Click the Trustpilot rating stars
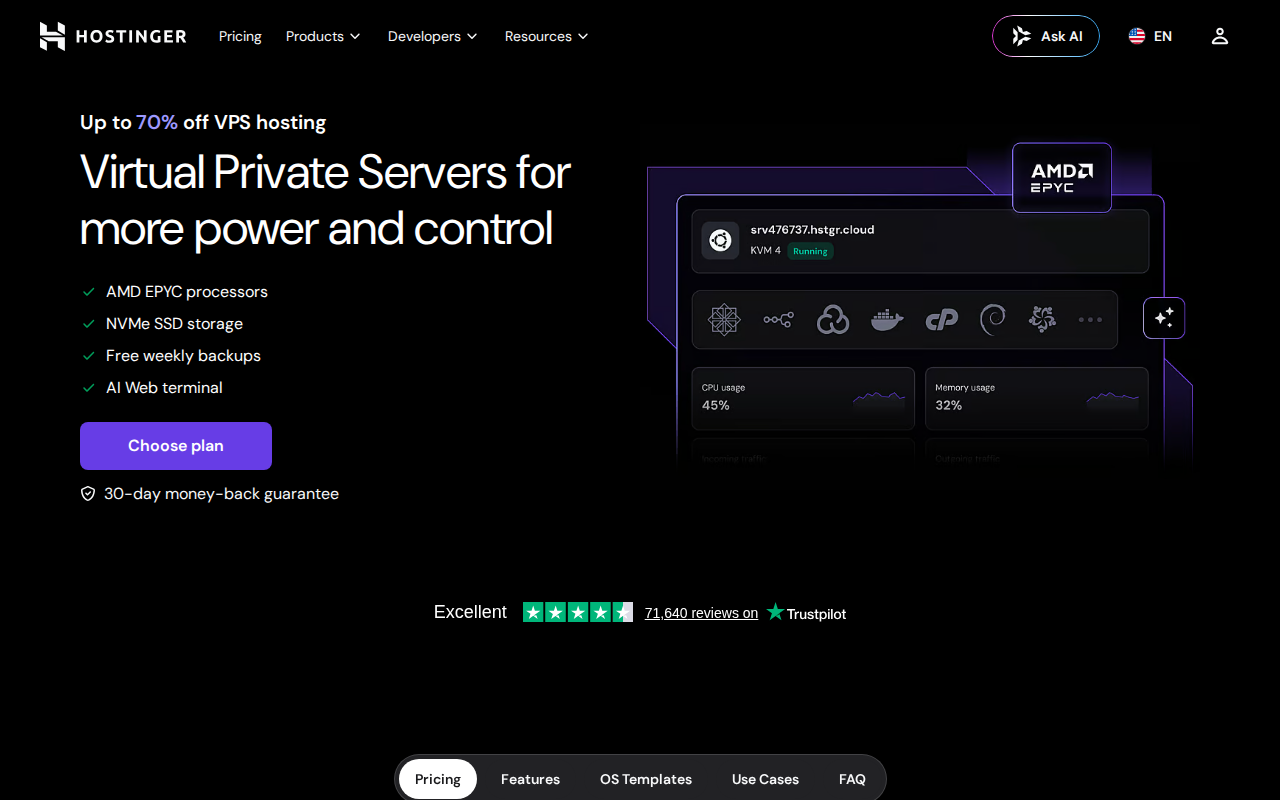This screenshot has width=1280, height=800. click(578, 612)
